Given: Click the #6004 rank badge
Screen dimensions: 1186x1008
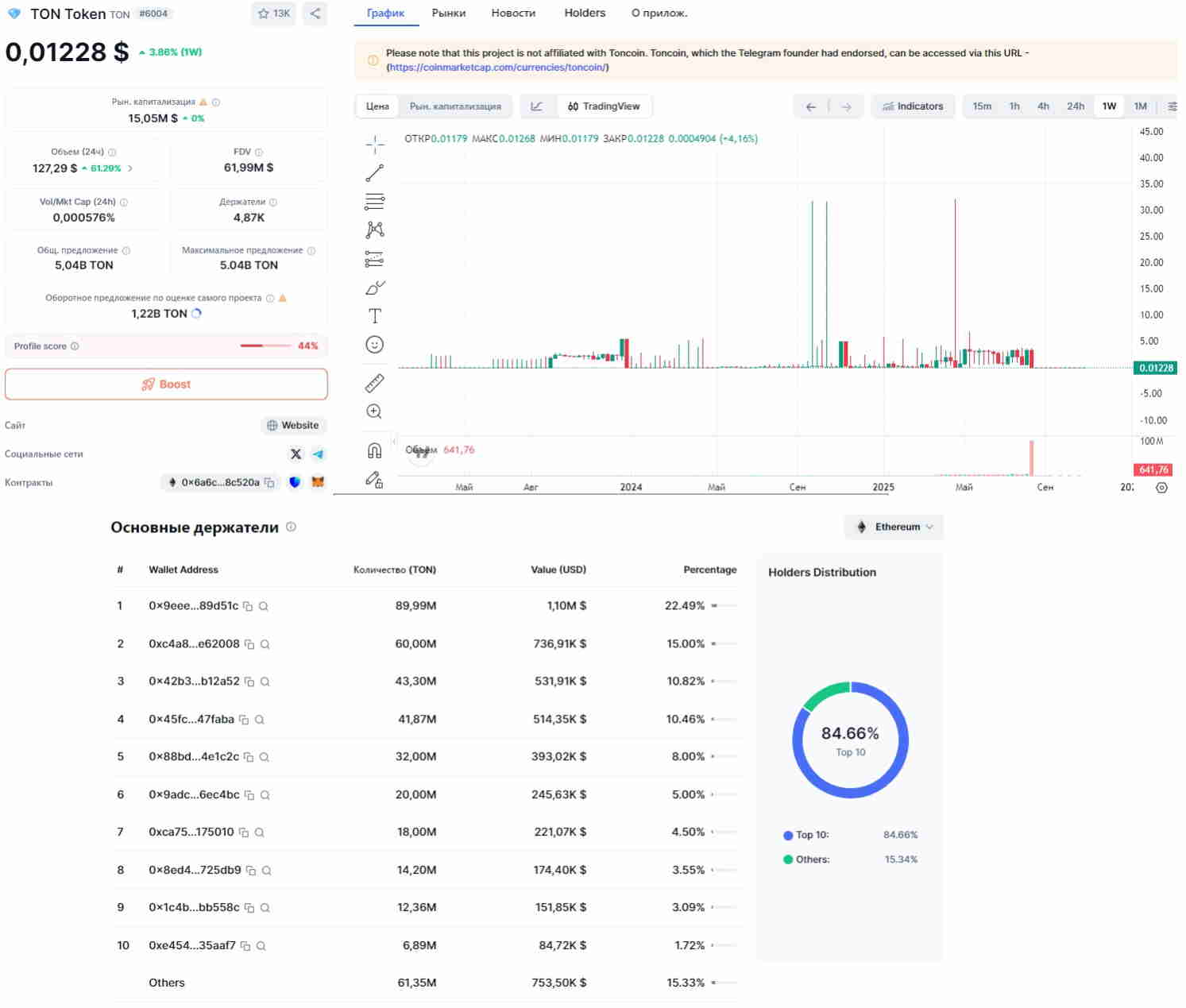Looking at the screenshot, I should pyautogui.click(x=153, y=14).
